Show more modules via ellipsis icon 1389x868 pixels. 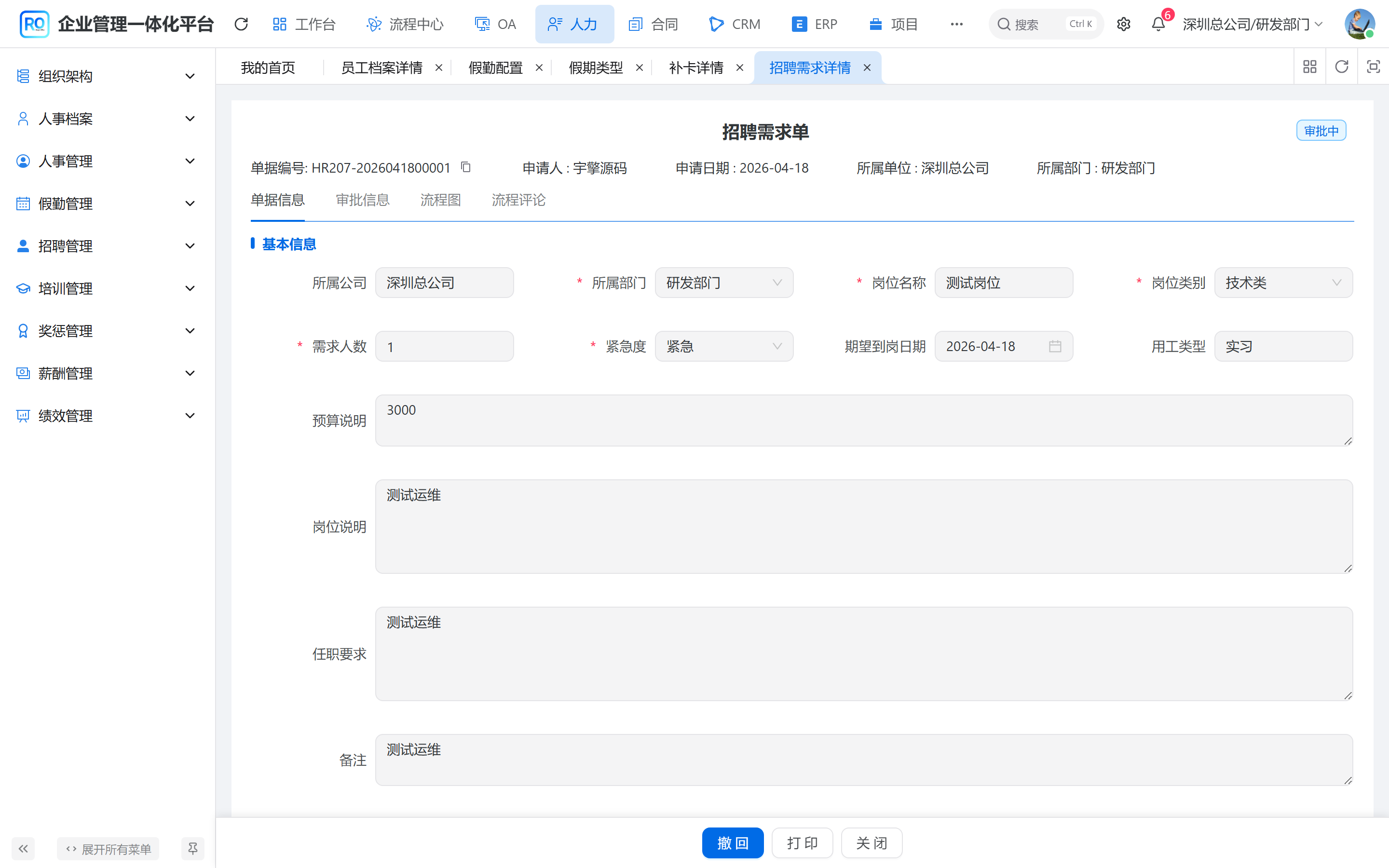pos(956,24)
